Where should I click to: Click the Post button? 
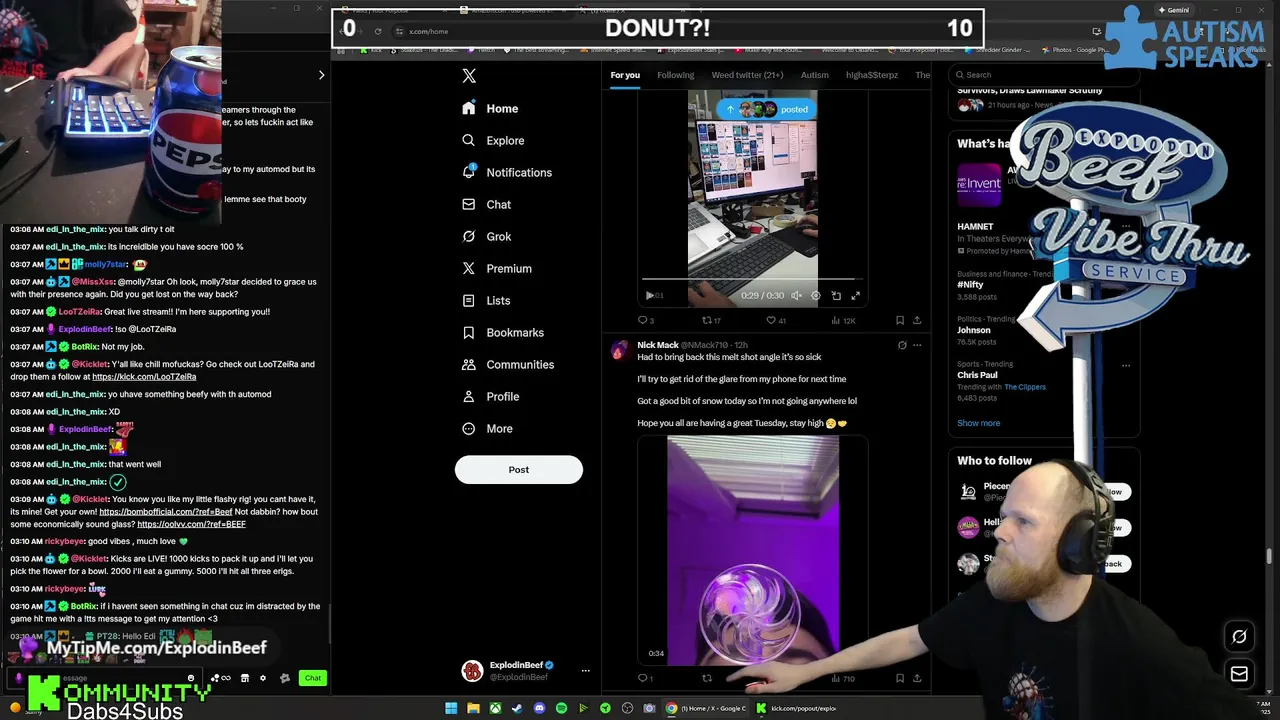(518, 469)
